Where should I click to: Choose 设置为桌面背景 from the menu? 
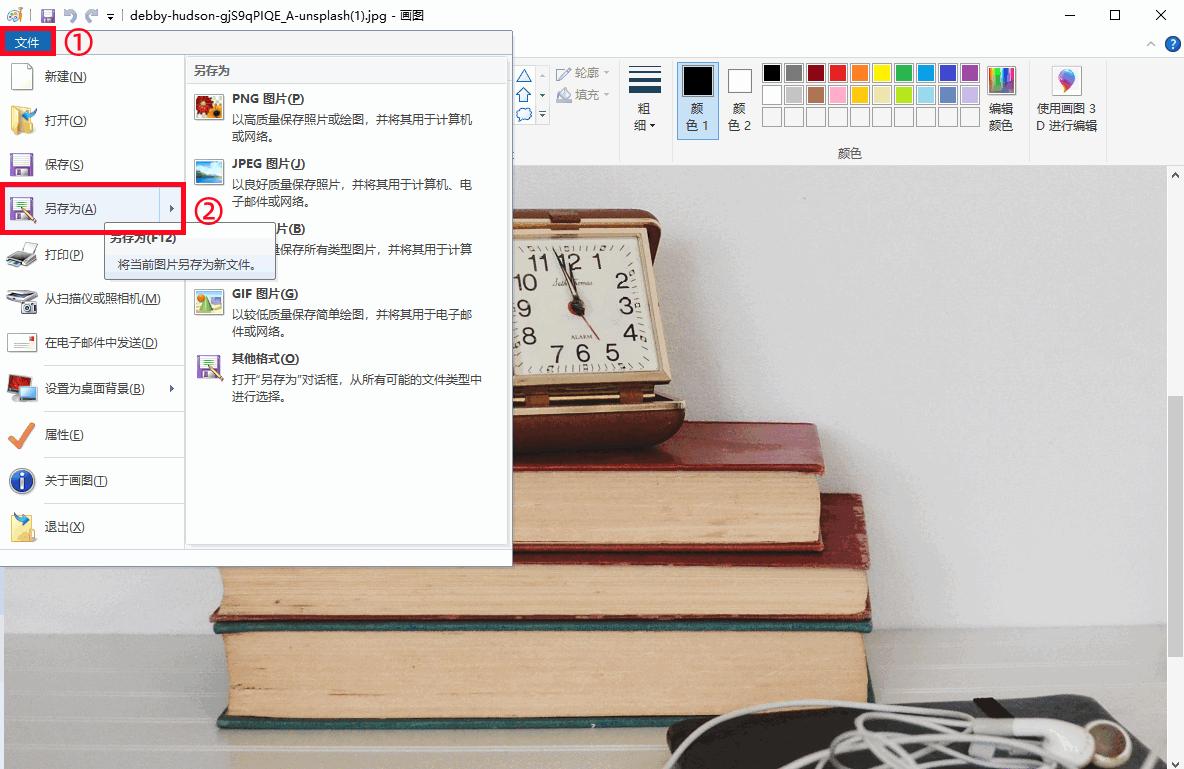[x=93, y=388]
